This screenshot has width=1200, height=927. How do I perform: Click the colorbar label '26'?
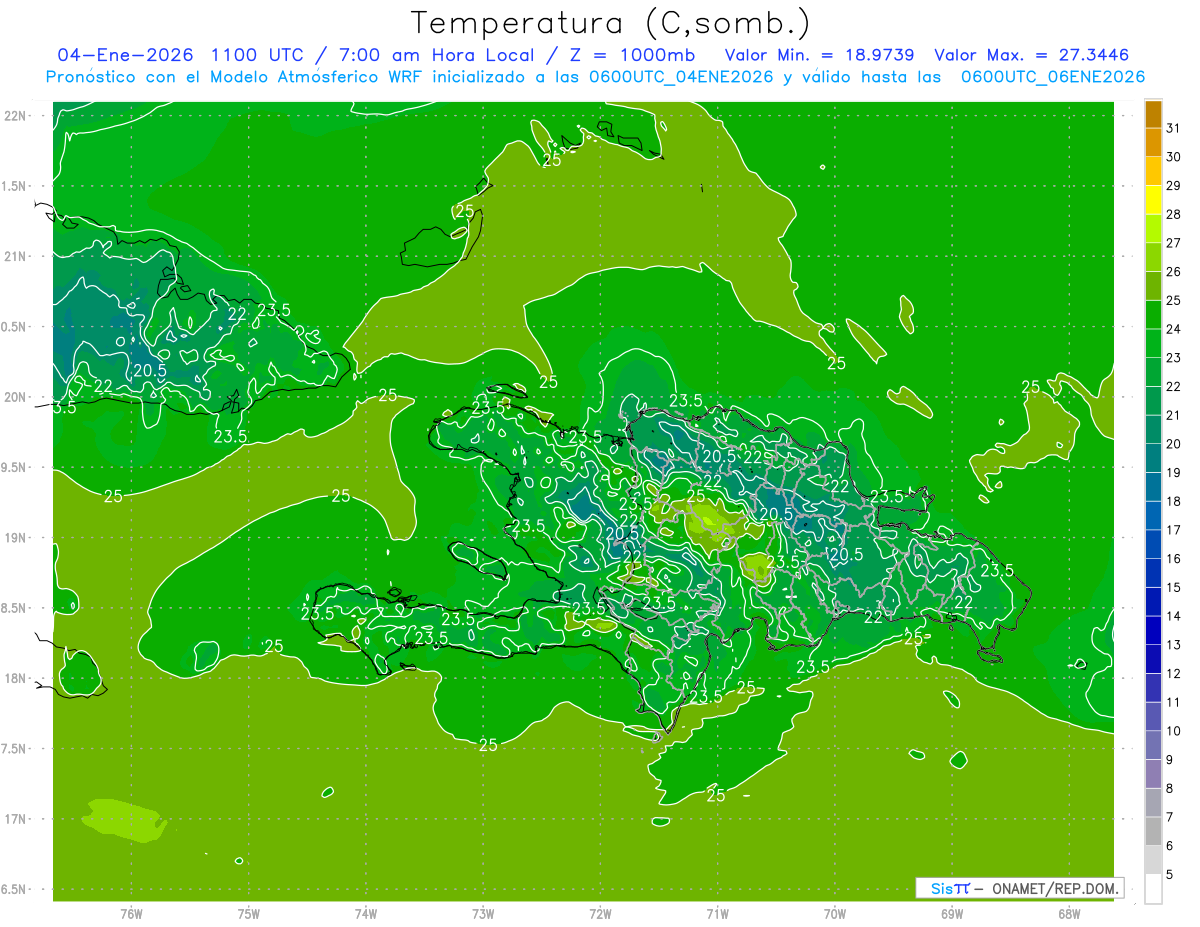(1173, 272)
